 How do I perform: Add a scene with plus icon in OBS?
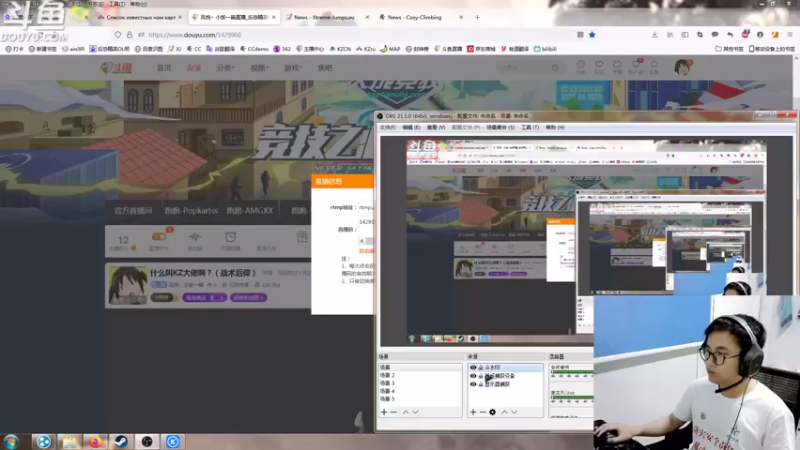384,412
